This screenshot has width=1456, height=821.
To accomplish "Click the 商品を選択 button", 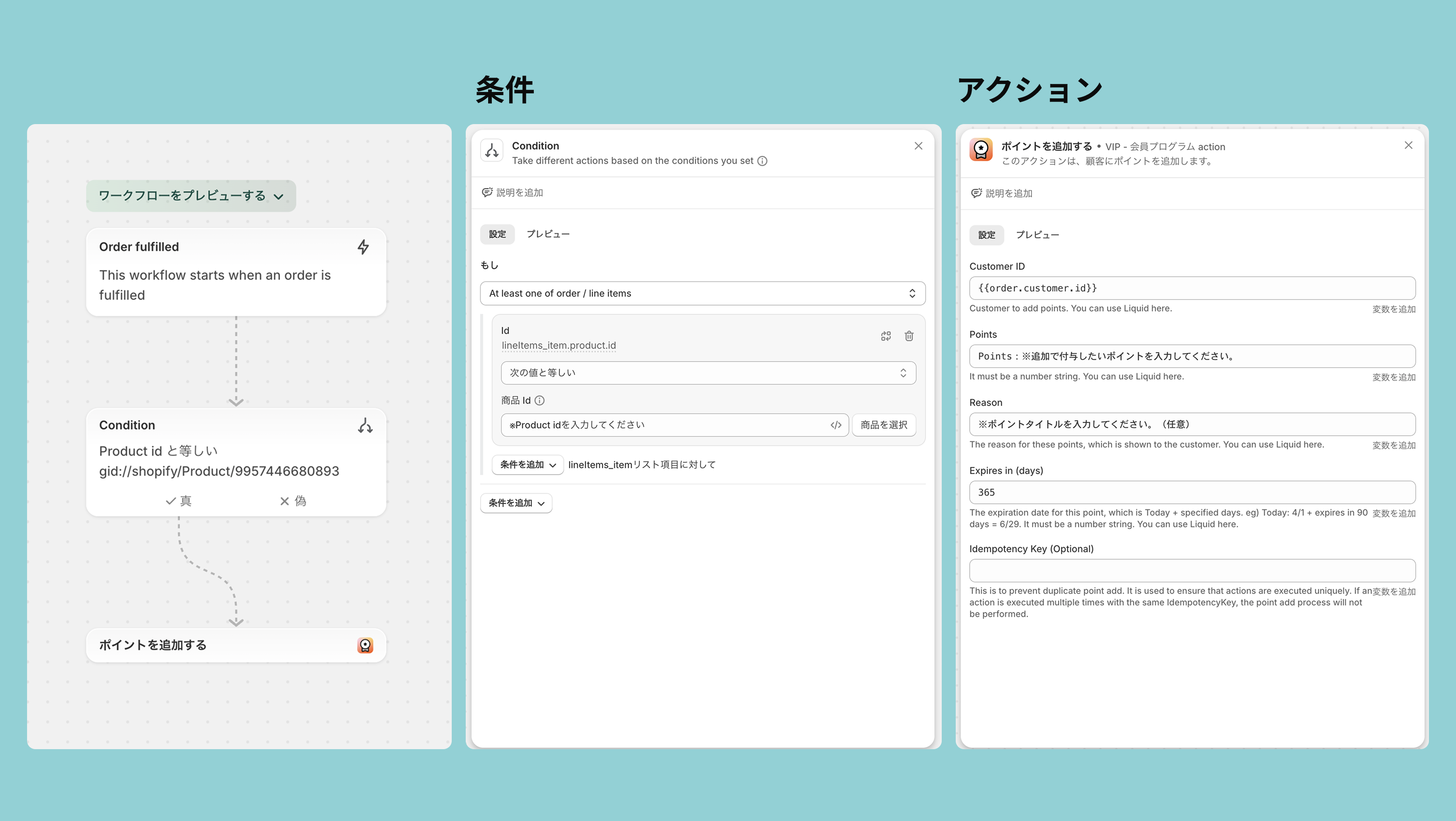I will [x=883, y=425].
